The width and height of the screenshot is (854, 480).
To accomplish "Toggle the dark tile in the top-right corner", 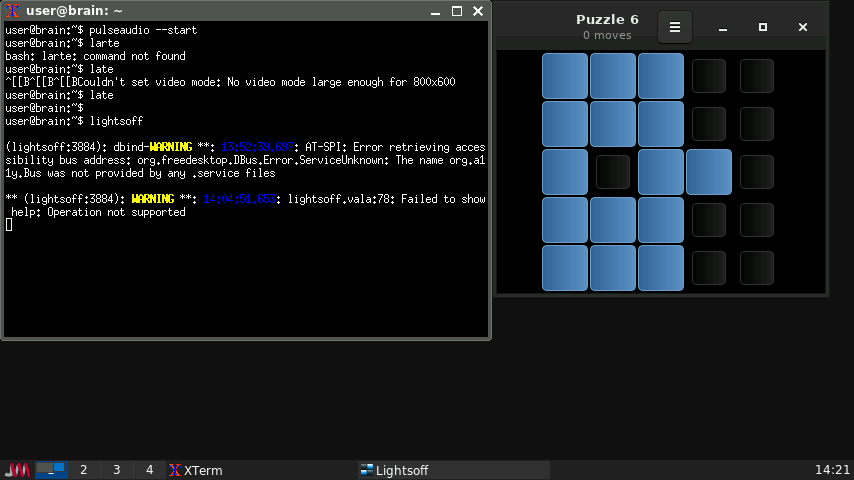I will [757, 76].
